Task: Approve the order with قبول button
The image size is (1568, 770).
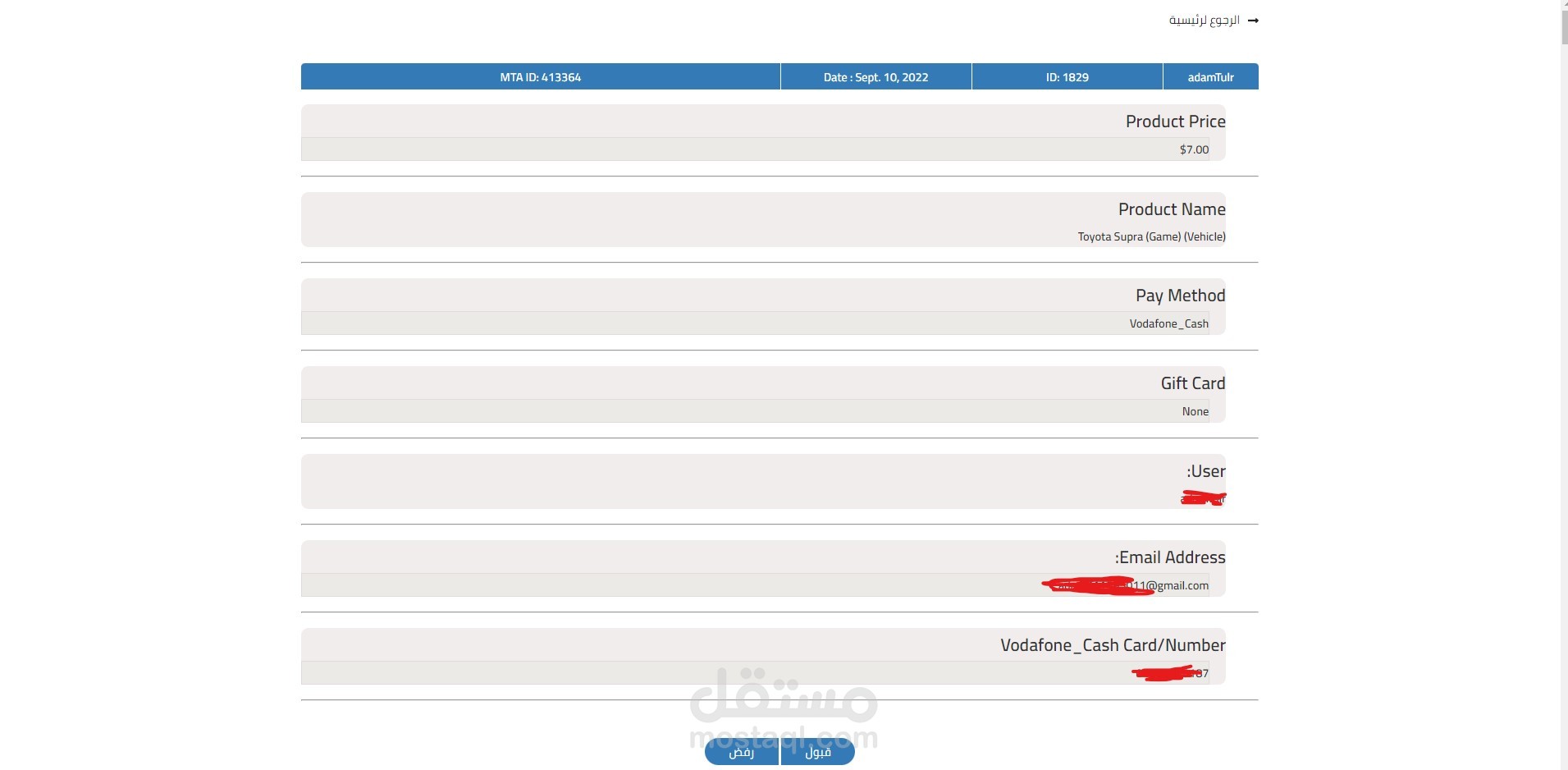Action: pos(818,751)
